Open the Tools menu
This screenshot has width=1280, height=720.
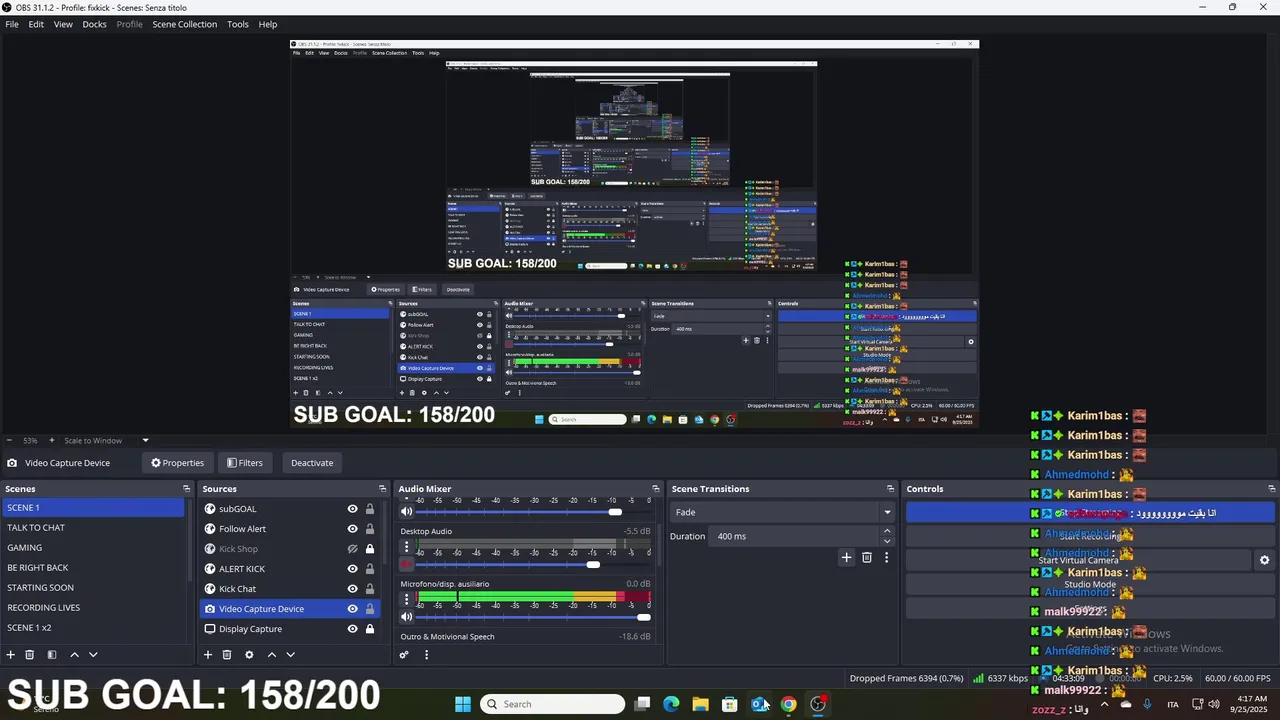coord(238,24)
